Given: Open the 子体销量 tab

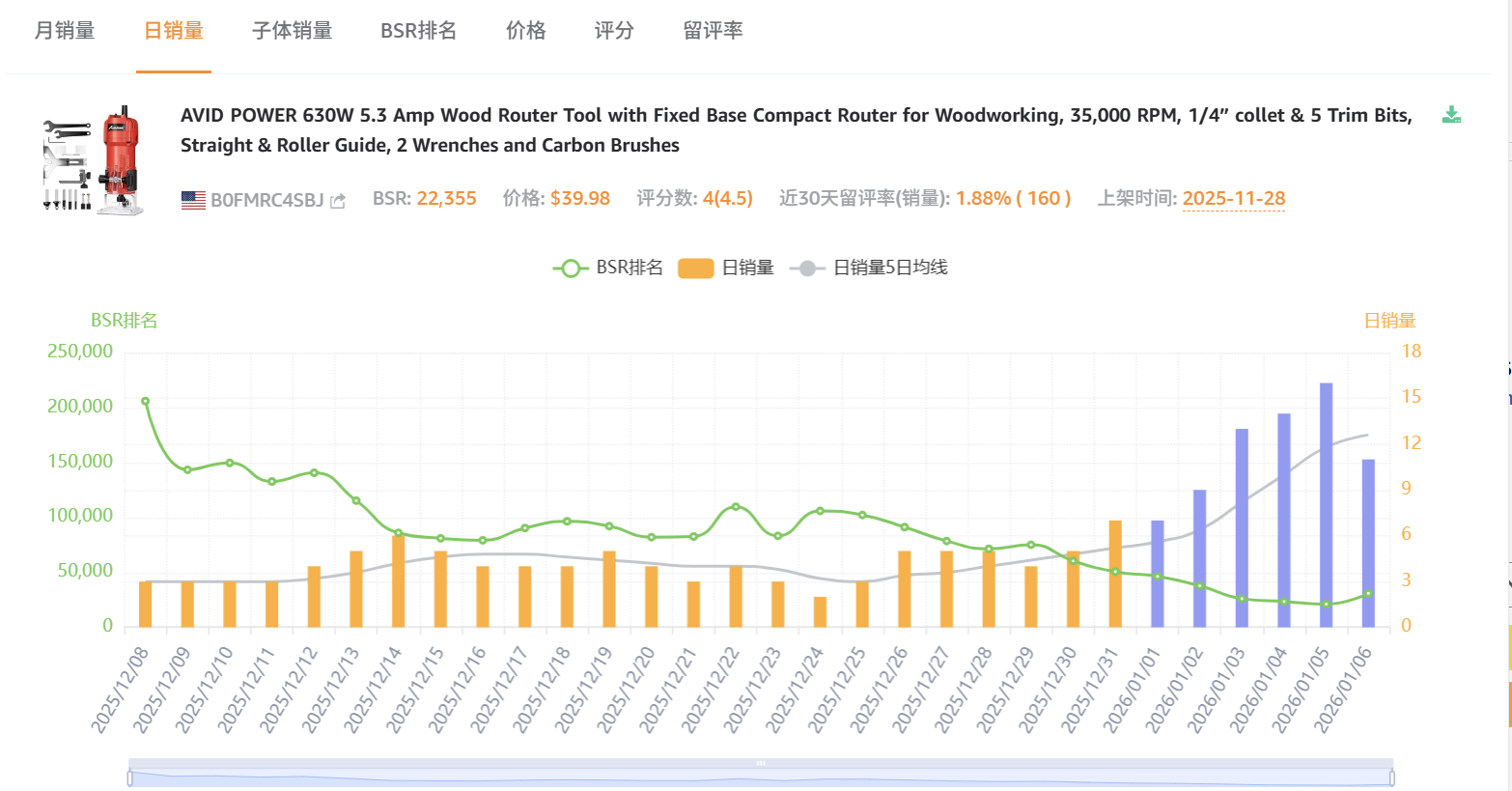Looking at the screenshot, I should 292,31.
